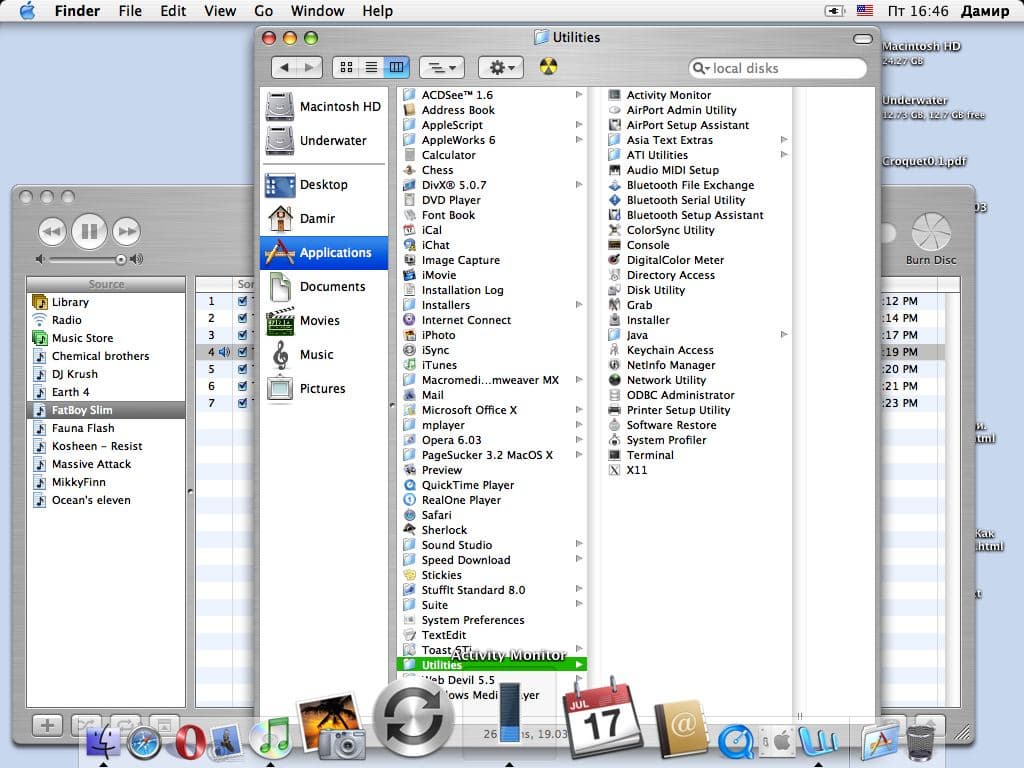Select Disk Utility in the list
This screenshot has width=1024, height=768.
click(x=656, y=290)
